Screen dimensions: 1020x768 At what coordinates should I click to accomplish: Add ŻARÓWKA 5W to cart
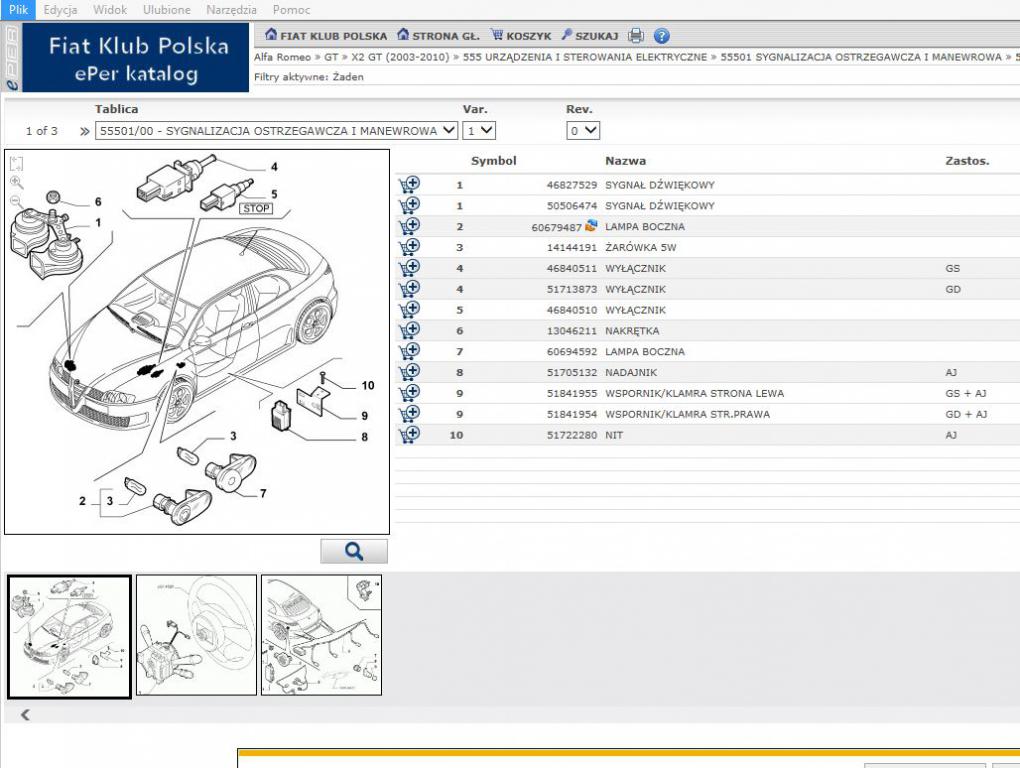pyautogui.click(x=409, y=247)
